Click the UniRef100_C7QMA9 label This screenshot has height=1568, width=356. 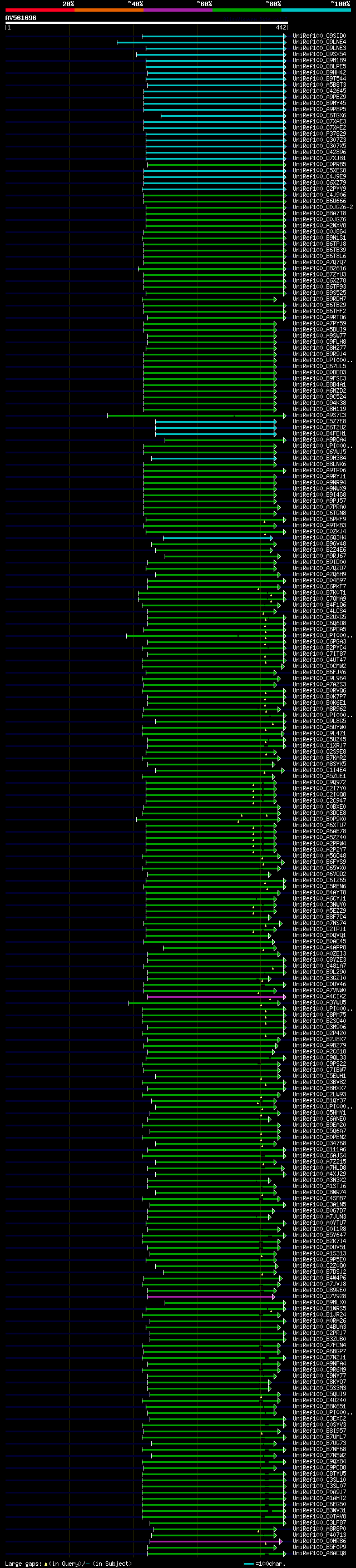coord(319,598)
